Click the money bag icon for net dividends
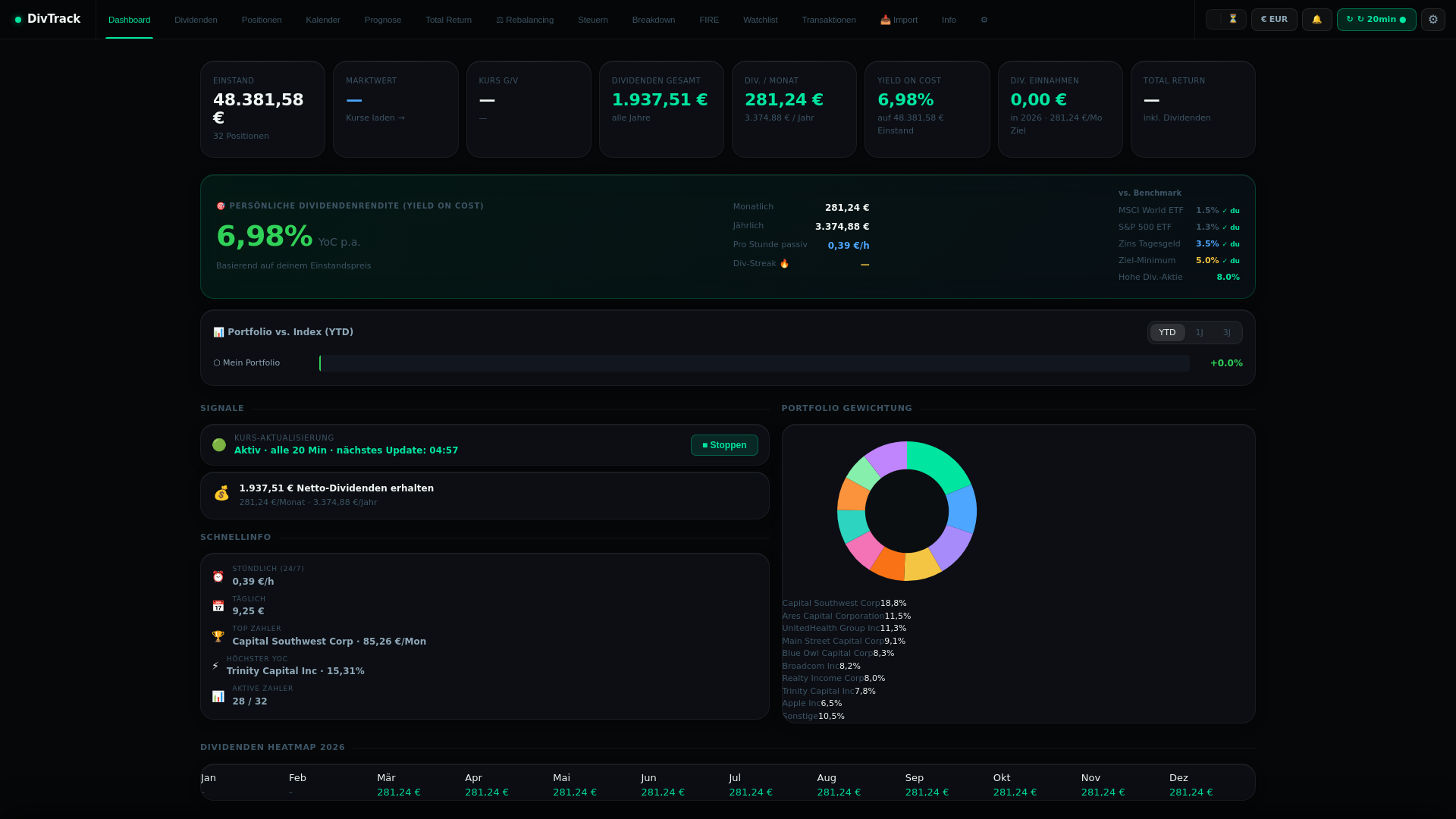The image size is (1456, 819). (221, 494)
